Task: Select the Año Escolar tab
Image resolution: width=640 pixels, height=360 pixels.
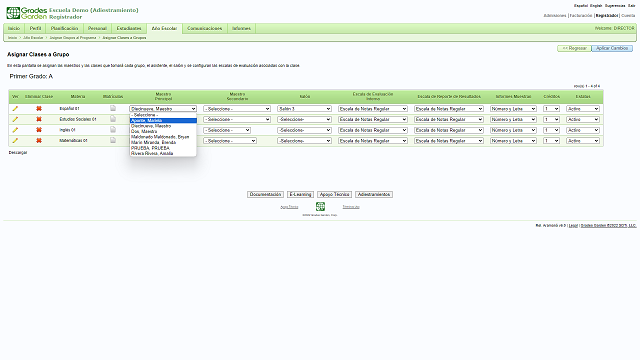Action: pyautogui.click(x=164, y=28)
